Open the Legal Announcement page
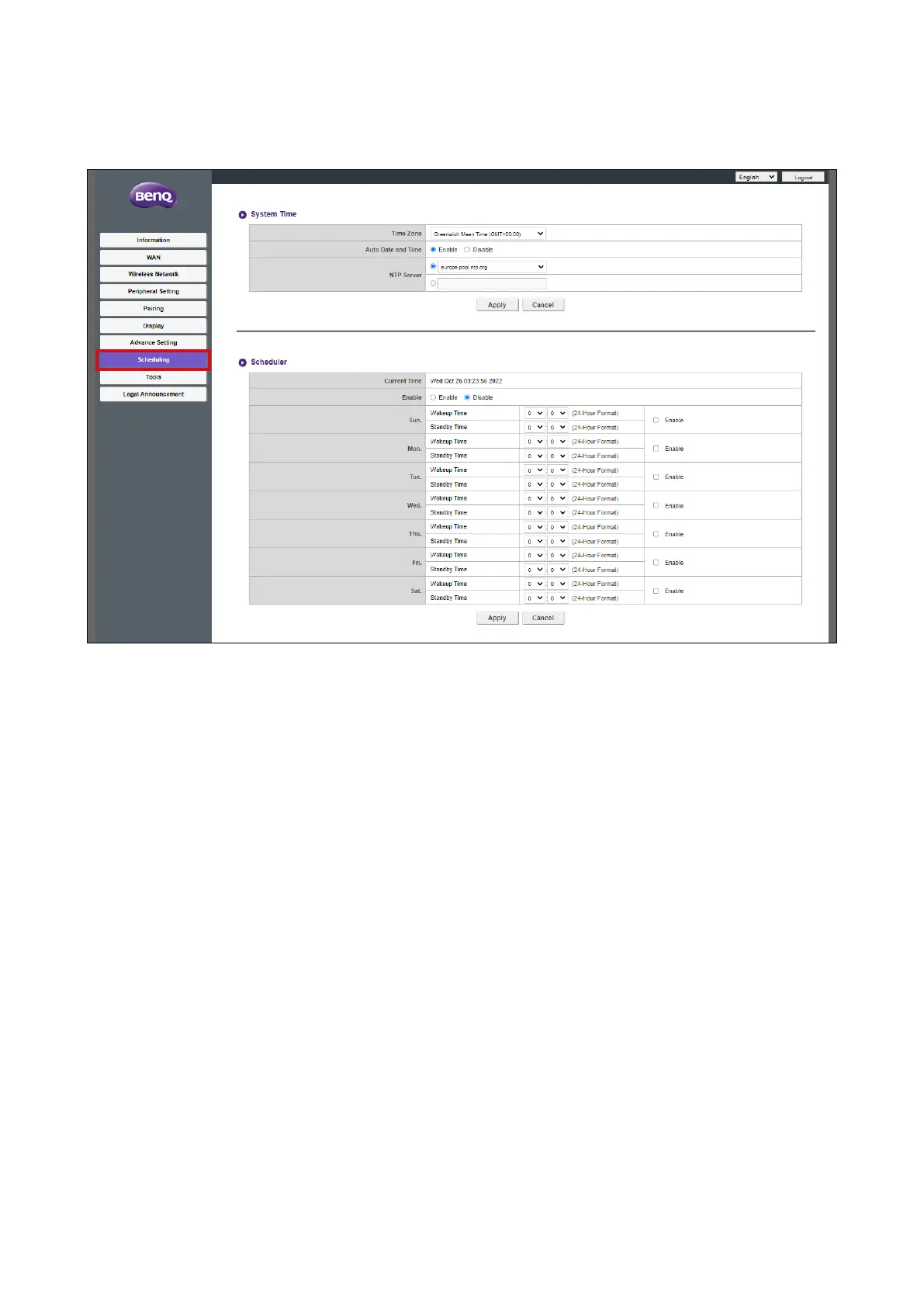This screenshot has height=1307, width=924. tap(154, 394)
